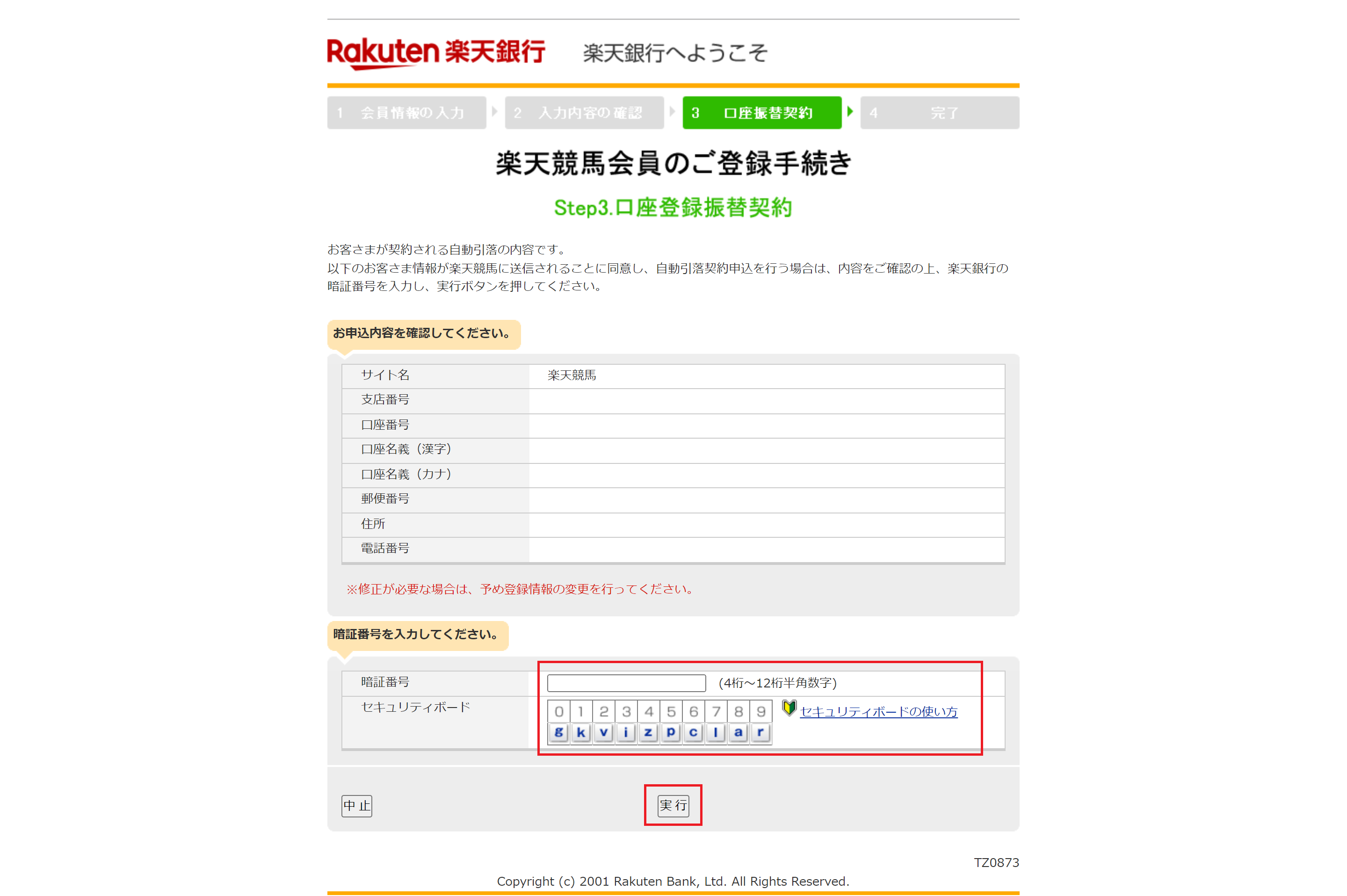The width and height of the screenshot is (1347, 896).
Task: Click the digit 0 cell on the security board
Action: pyautogui.click(x=558, y=711)
